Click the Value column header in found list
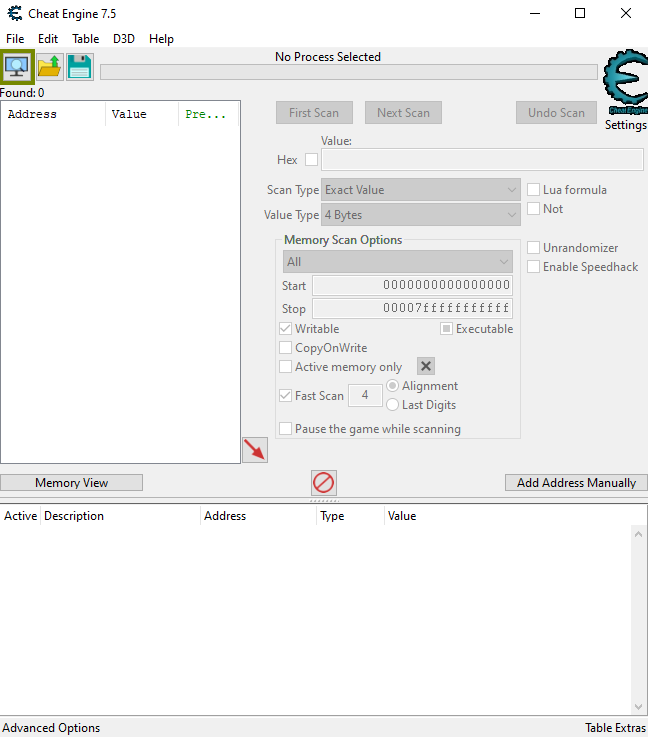The image size is (648, 737). coord(142,114)
